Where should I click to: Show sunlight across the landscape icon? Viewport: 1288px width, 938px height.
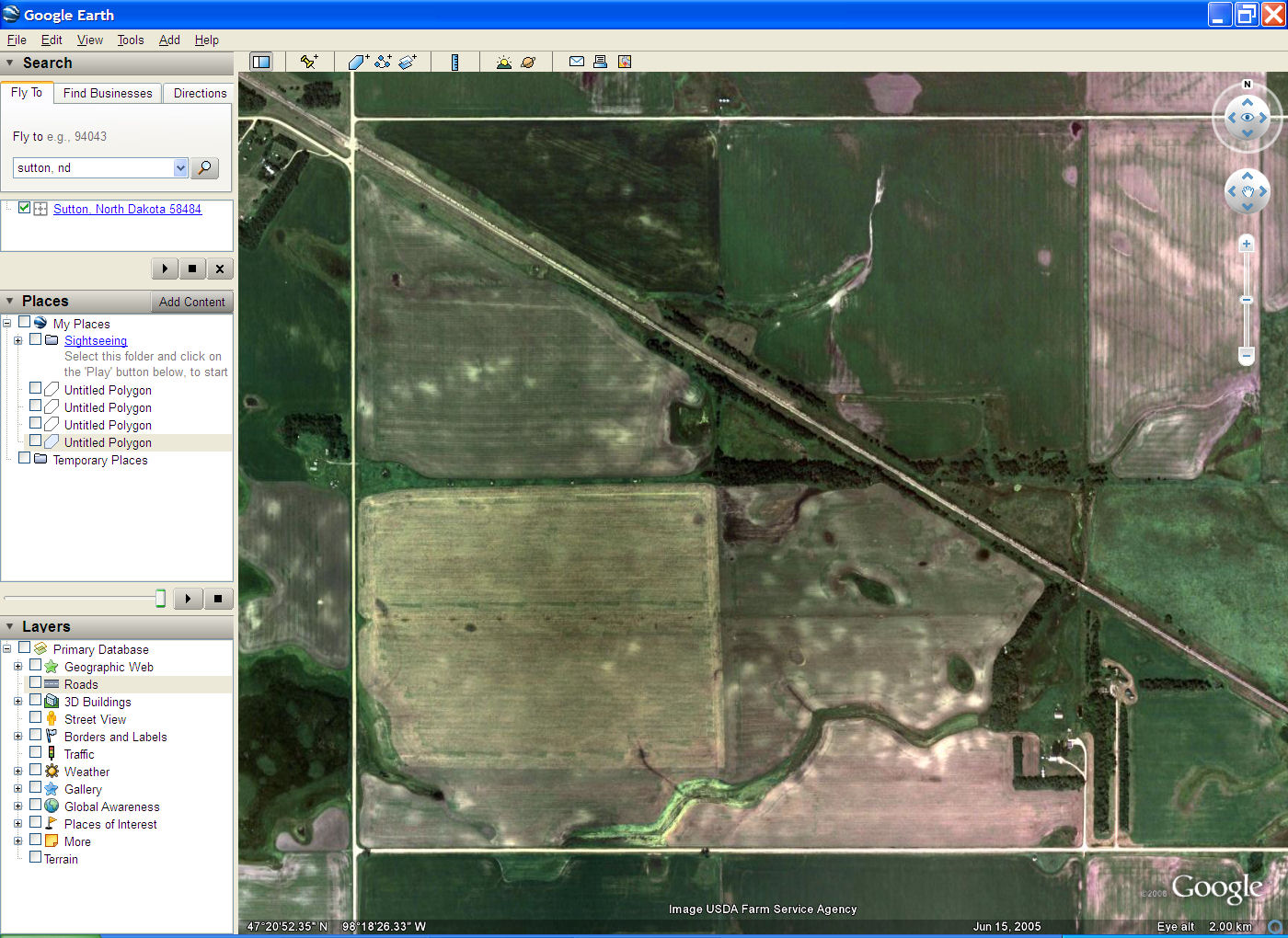click(x=504, y=62)
